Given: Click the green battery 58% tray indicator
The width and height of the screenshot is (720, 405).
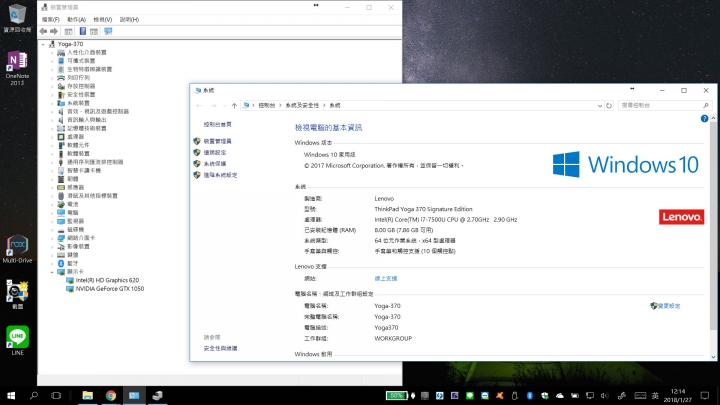Looking at the screenshot, I should pyautogui.click(x=396, y=395).
